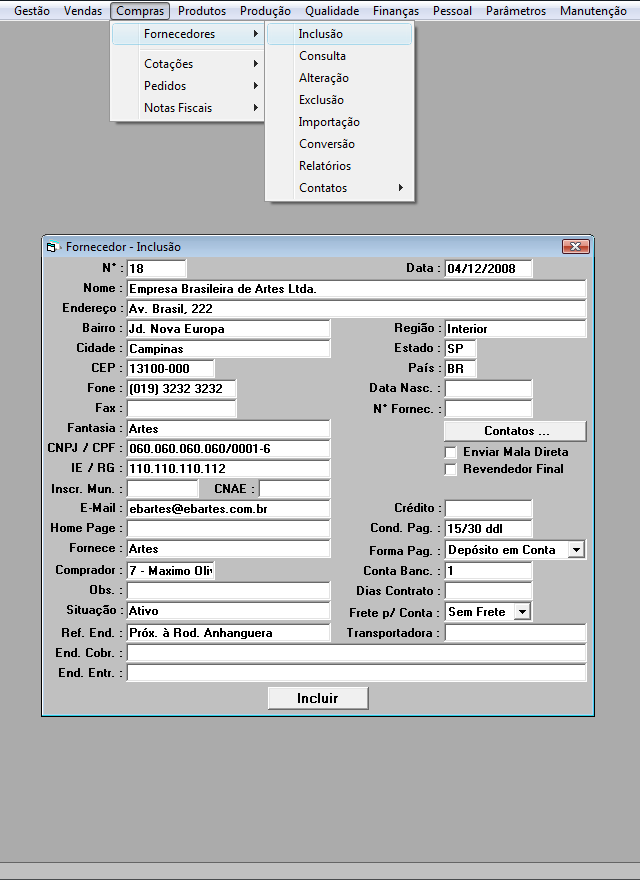Select the Exclusão menu entry

[x=340, y=100]
